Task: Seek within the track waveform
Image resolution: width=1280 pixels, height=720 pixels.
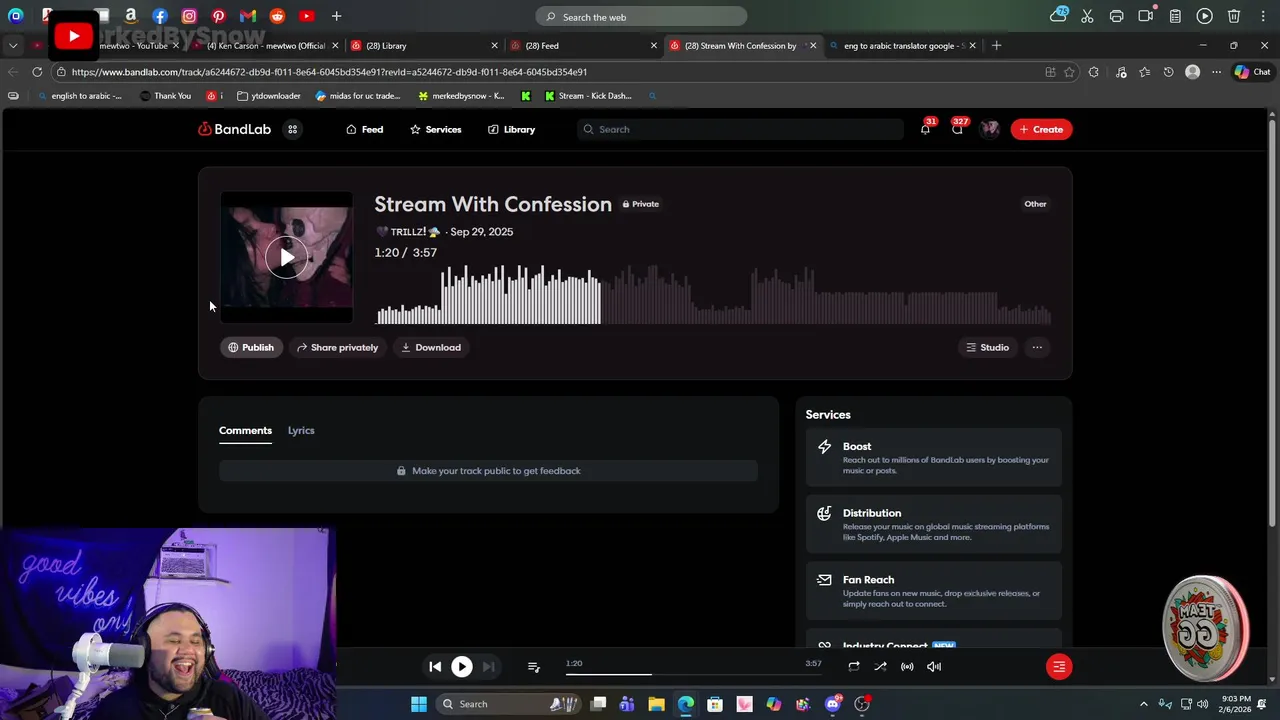Action: (x=713, y=294)
